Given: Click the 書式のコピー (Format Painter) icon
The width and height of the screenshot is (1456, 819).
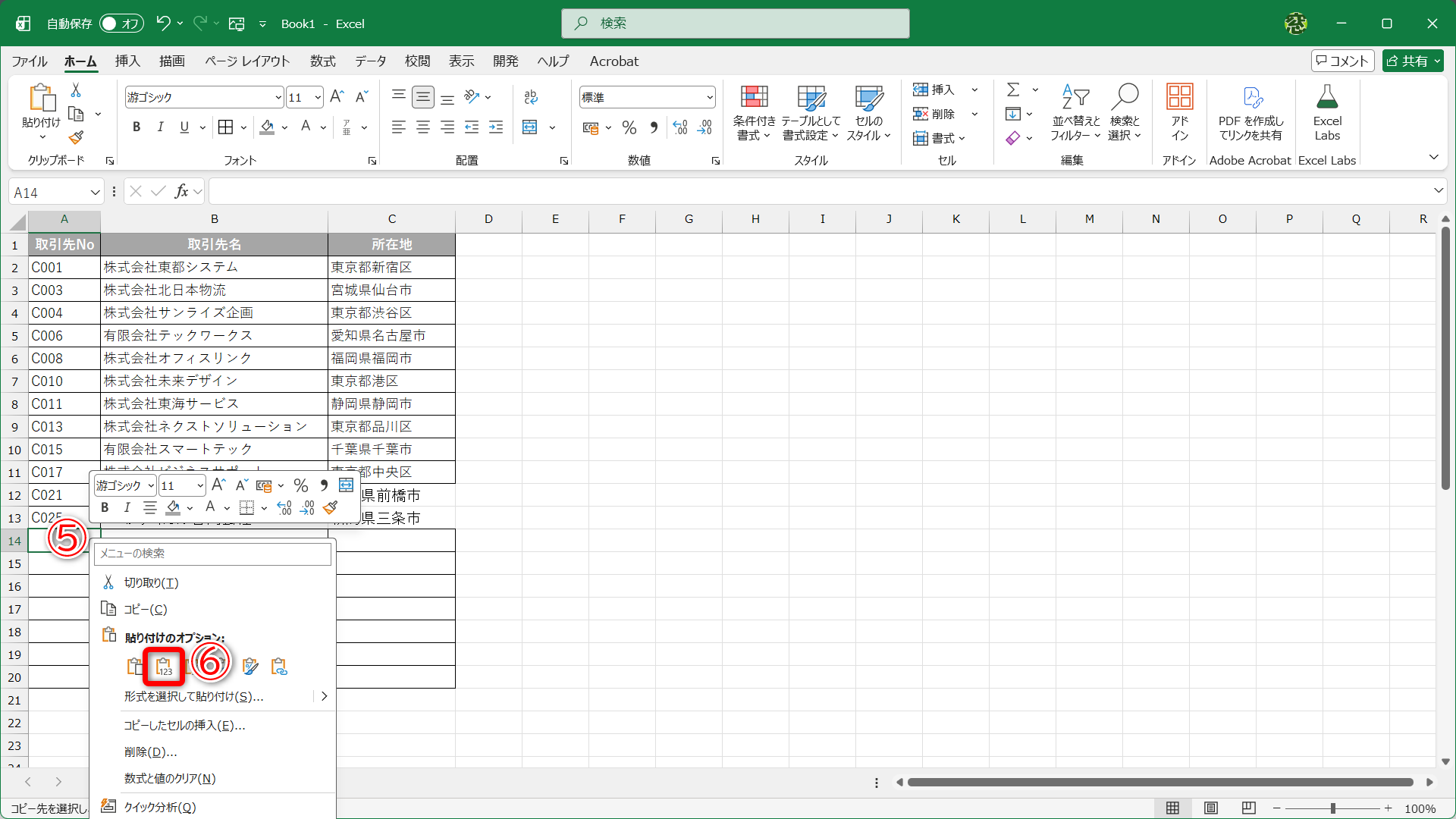Looking at the screenshot, I should tap(76, 137).
